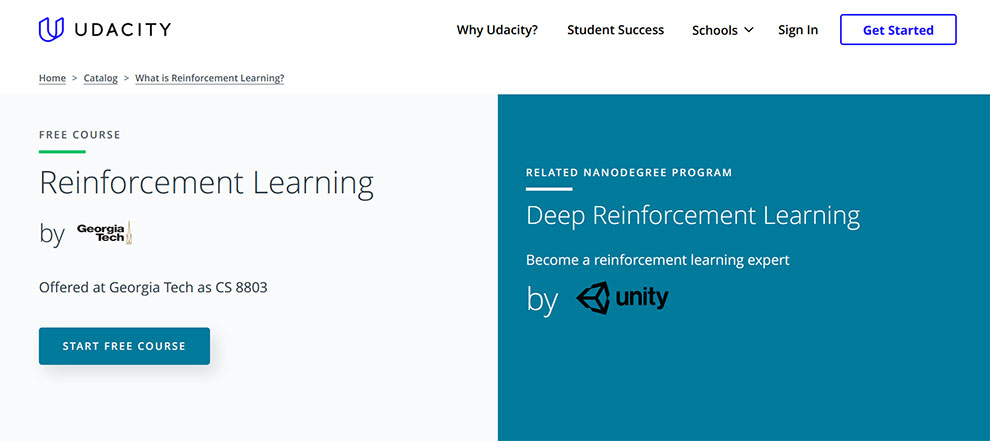
Task: Click the Get Started button
Action: click(898, 30)
